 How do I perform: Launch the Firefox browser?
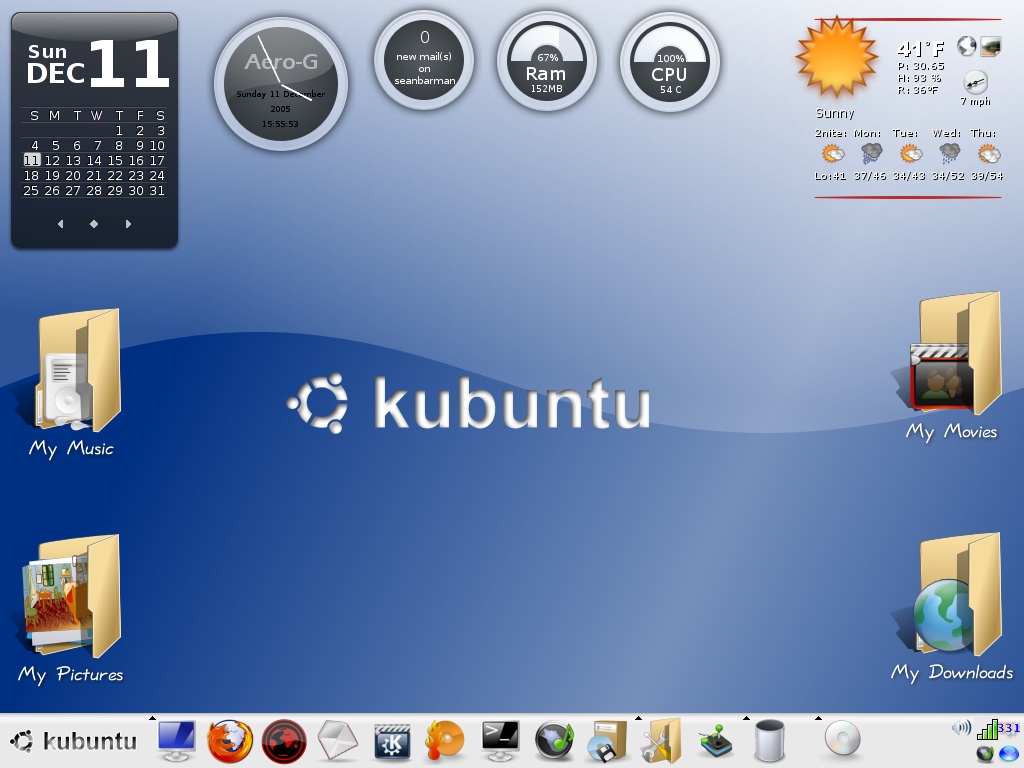pos(230,741)
